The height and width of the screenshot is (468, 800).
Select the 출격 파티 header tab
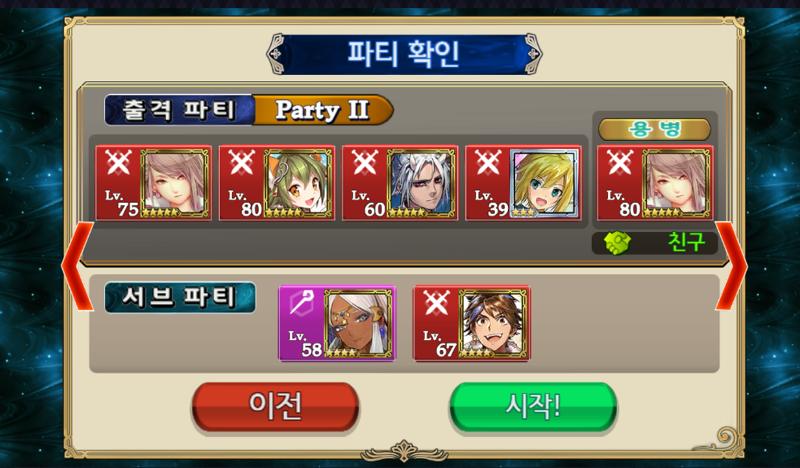(x=179, y=110)
